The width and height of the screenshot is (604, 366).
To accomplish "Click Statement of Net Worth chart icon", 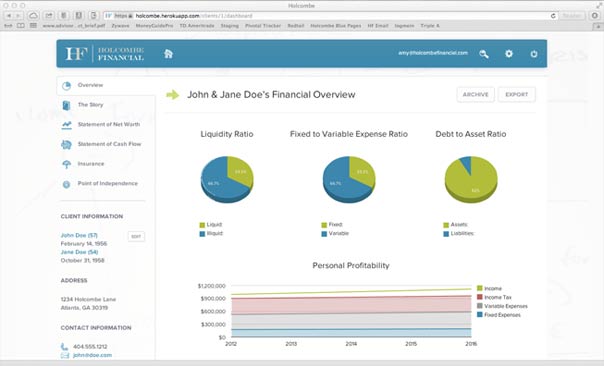I will (67, 125).
